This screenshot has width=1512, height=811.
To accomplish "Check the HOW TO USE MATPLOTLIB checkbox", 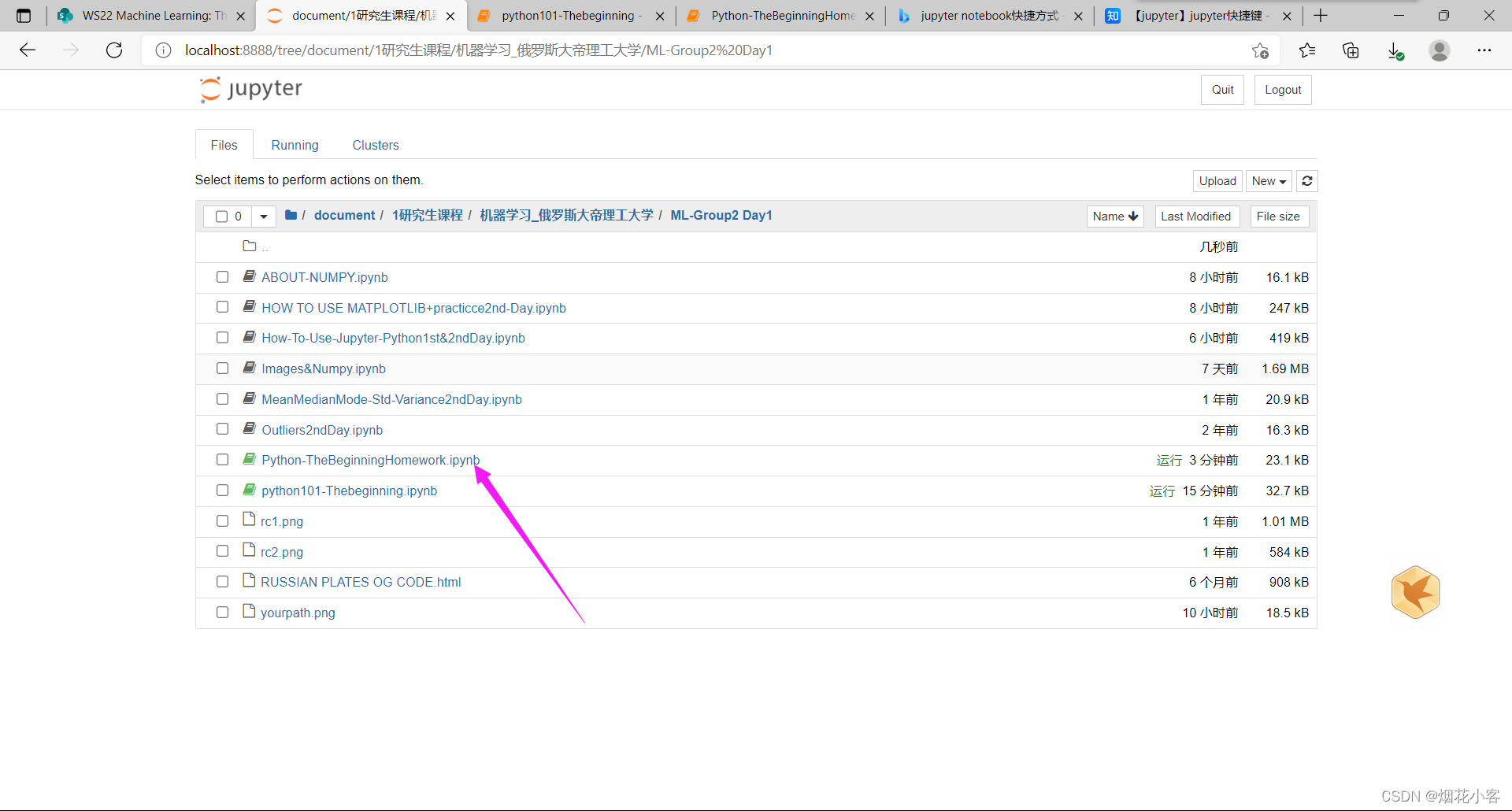I will pyautogui.click(x=222, y=307).
